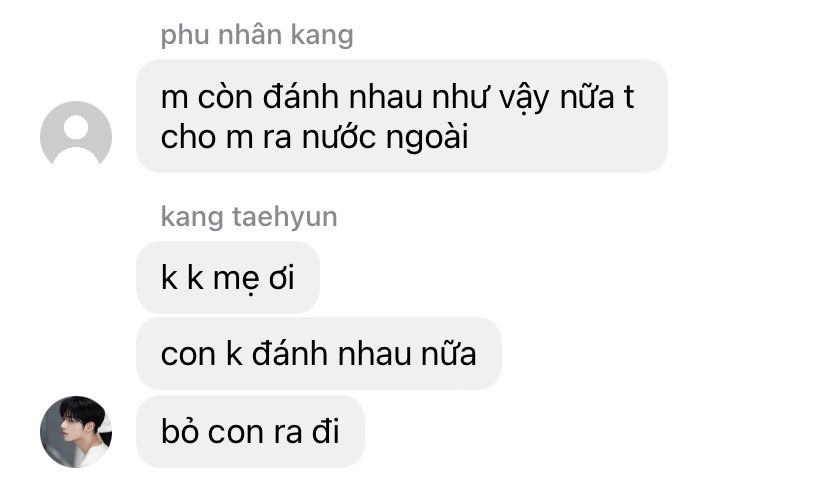Open kang taehyun's profile photo
The height and width of the screenshot is (493, 828).
point(76,432)
